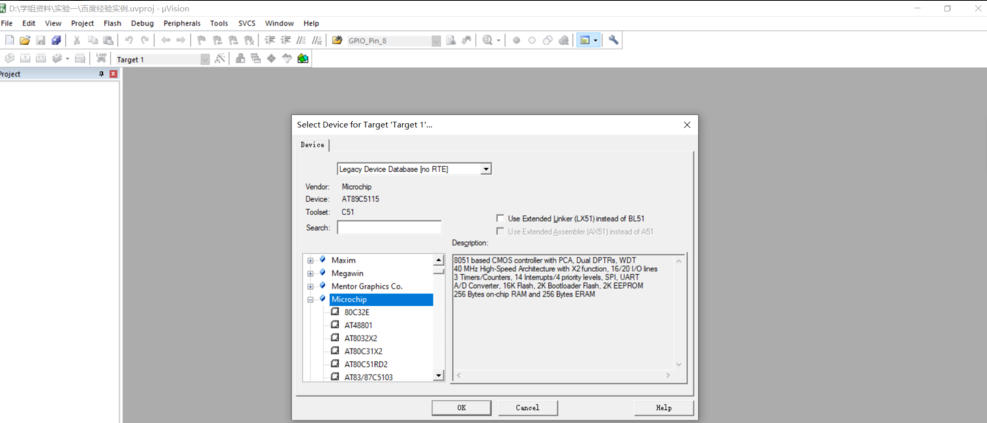This screenshot has width=987, height=423.
Task: Click the device Search input field
Action: [389, 228]
